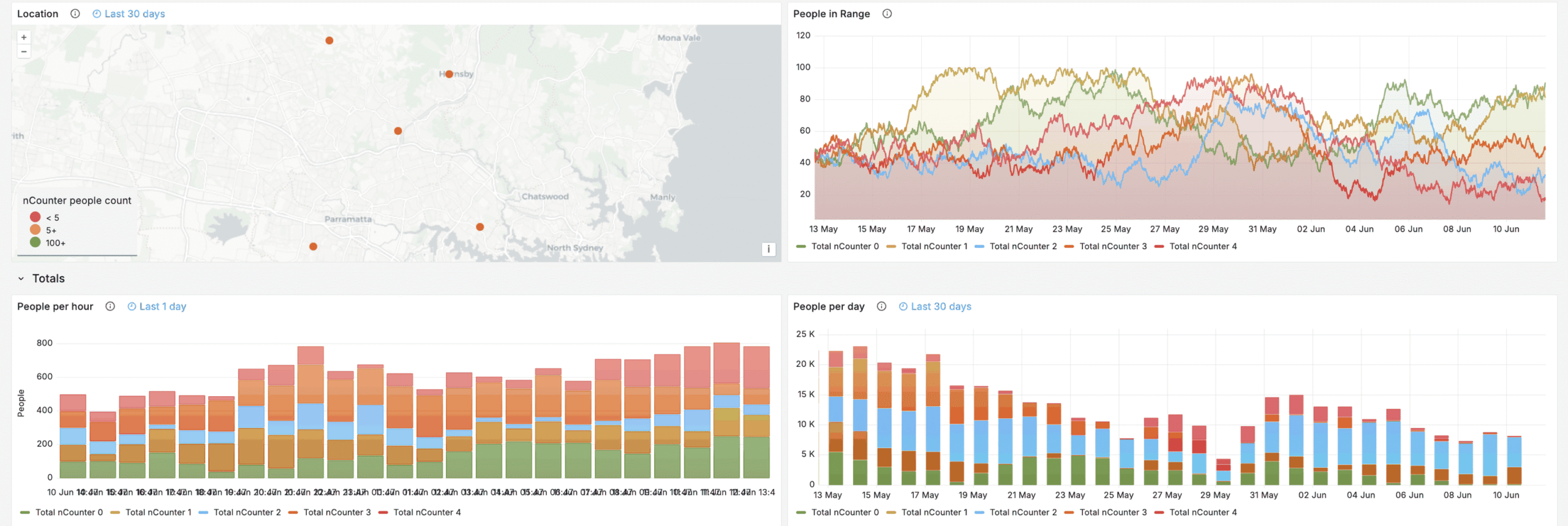
Task: Click the tallest hourly bar above 800
Action: point(726,410)
